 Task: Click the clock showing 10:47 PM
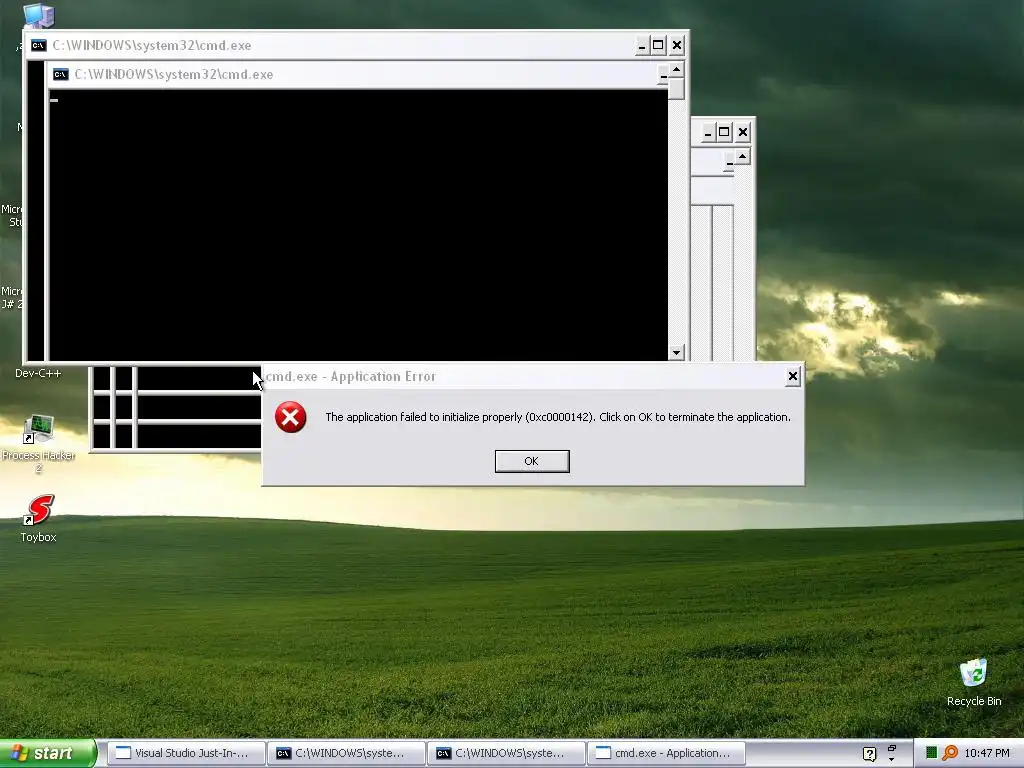pos(987,754)
